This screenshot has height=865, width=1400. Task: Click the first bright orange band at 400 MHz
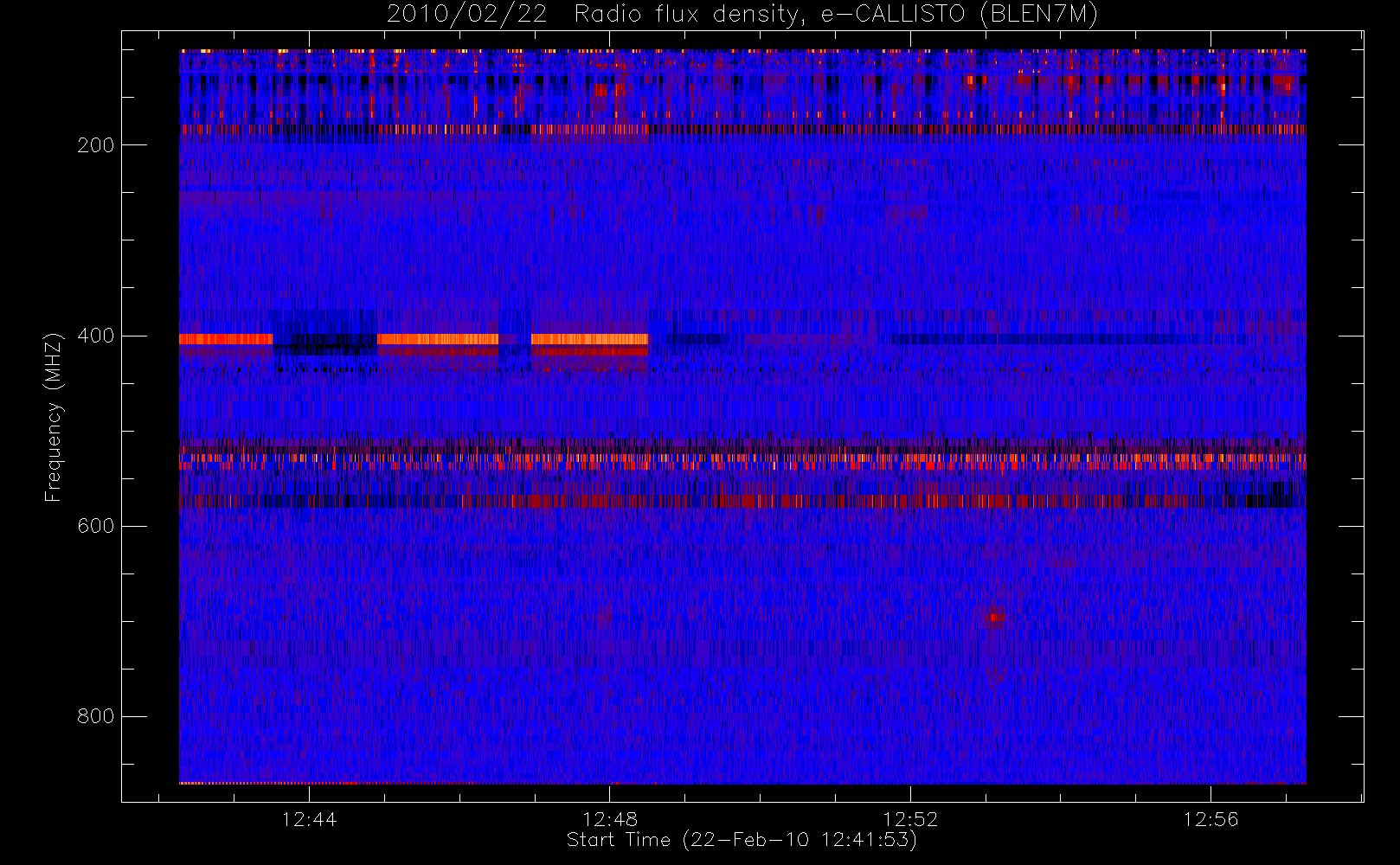(226, 339)
